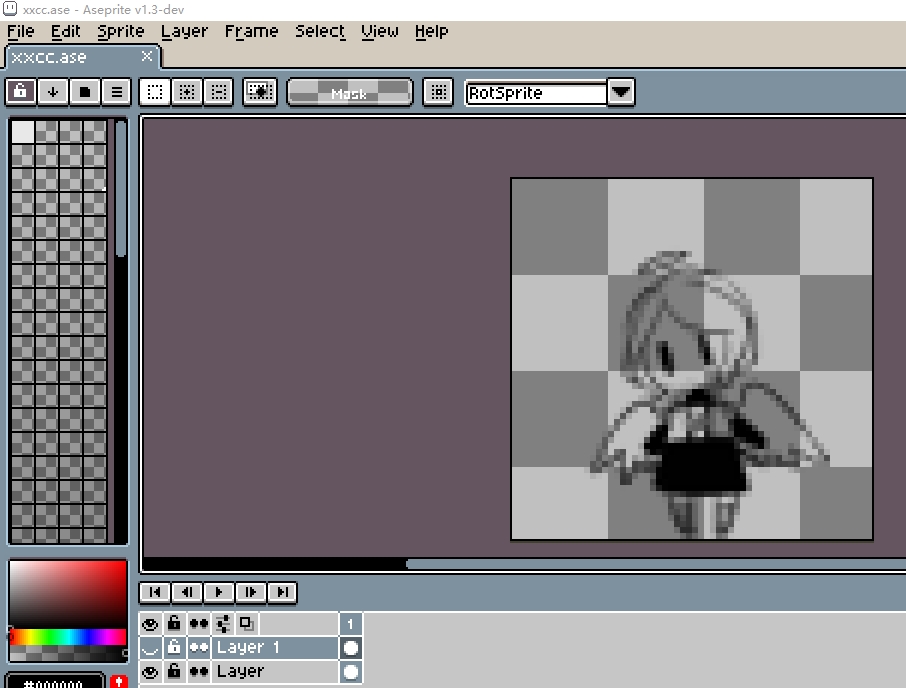The height and width of the screenshot is (688, 906).
Task: Go to the first frame
Action: (x=154, y=592)
